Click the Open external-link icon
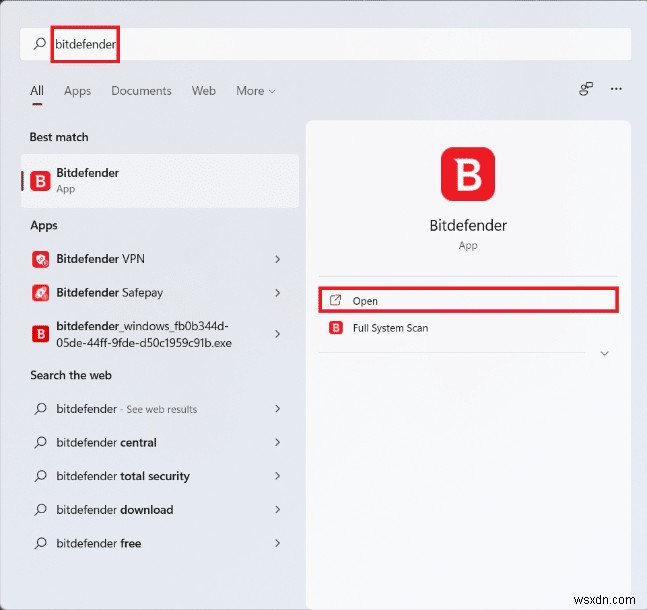 tap(335, 300)
